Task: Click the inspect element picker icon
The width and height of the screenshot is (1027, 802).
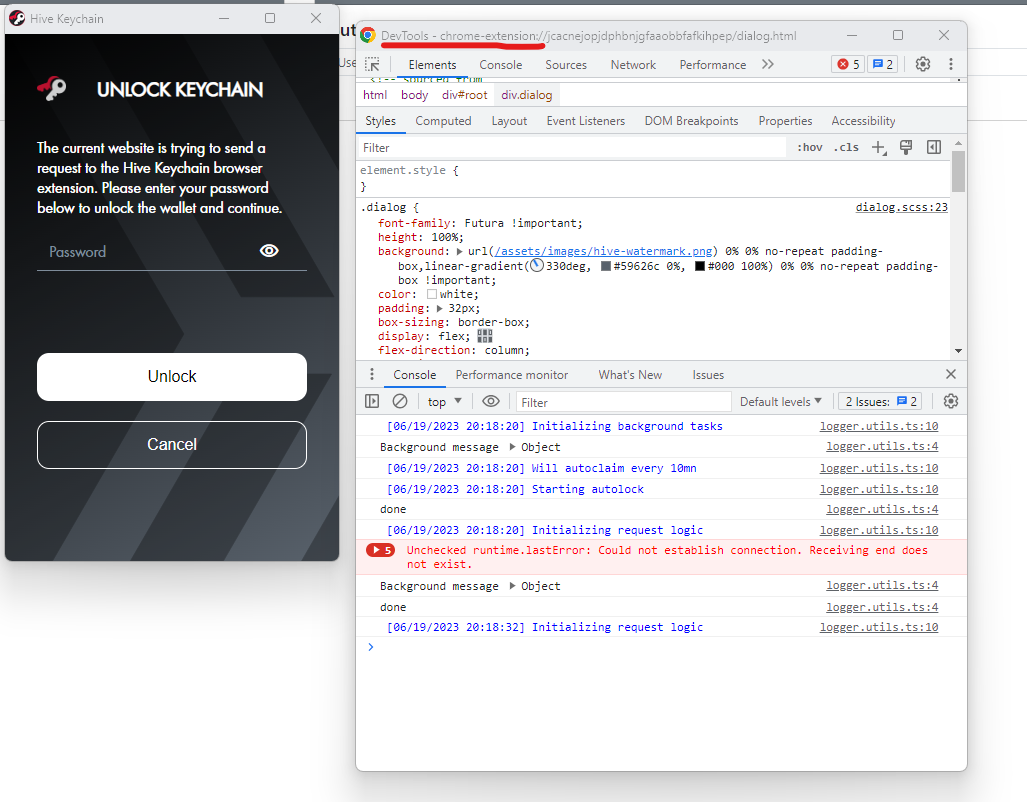Action: tap(372, 64)
